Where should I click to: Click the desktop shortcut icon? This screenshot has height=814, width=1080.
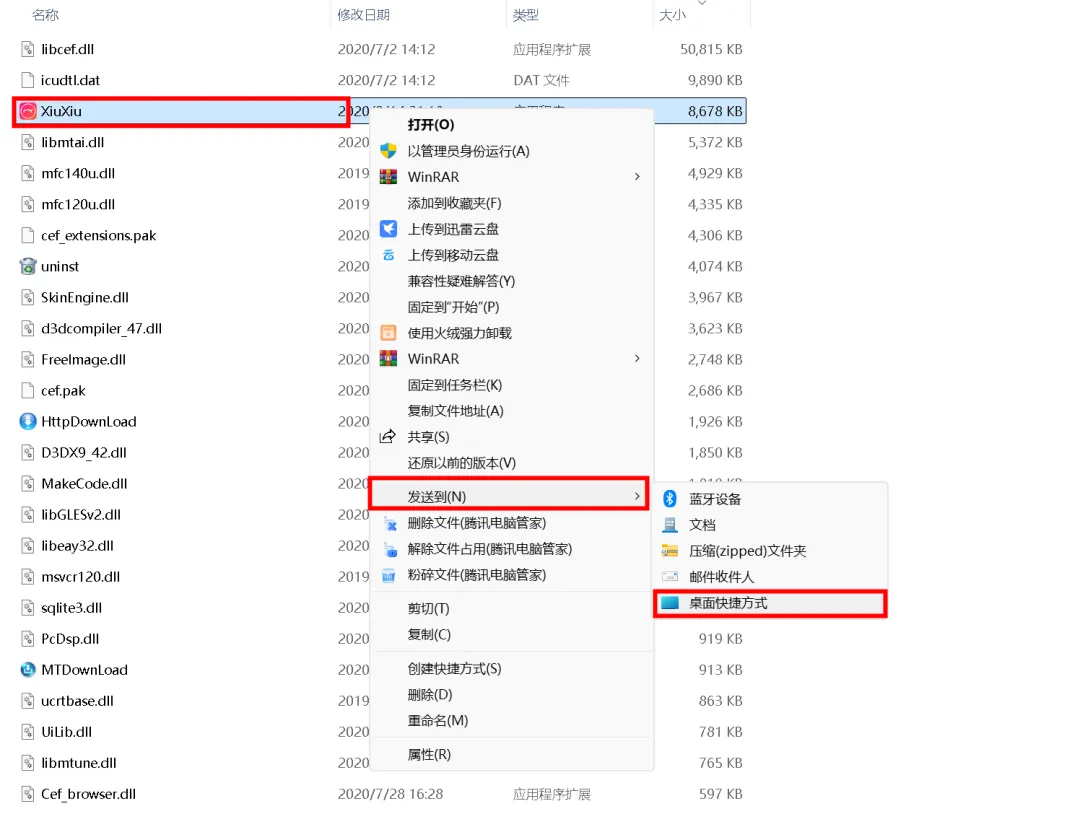pyautogui.click(x=669, y=603)
